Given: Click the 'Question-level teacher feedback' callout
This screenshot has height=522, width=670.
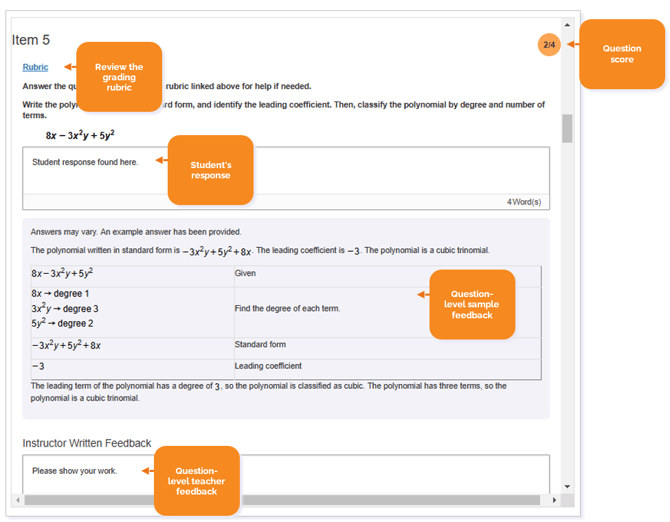Looking at the screenshot, I should click(197, 481).
